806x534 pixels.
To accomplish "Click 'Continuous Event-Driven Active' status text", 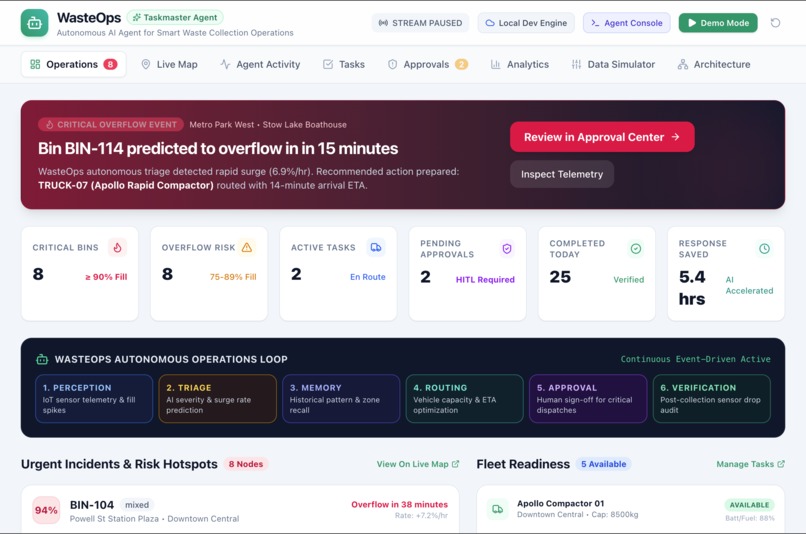I will coord(695,359).
